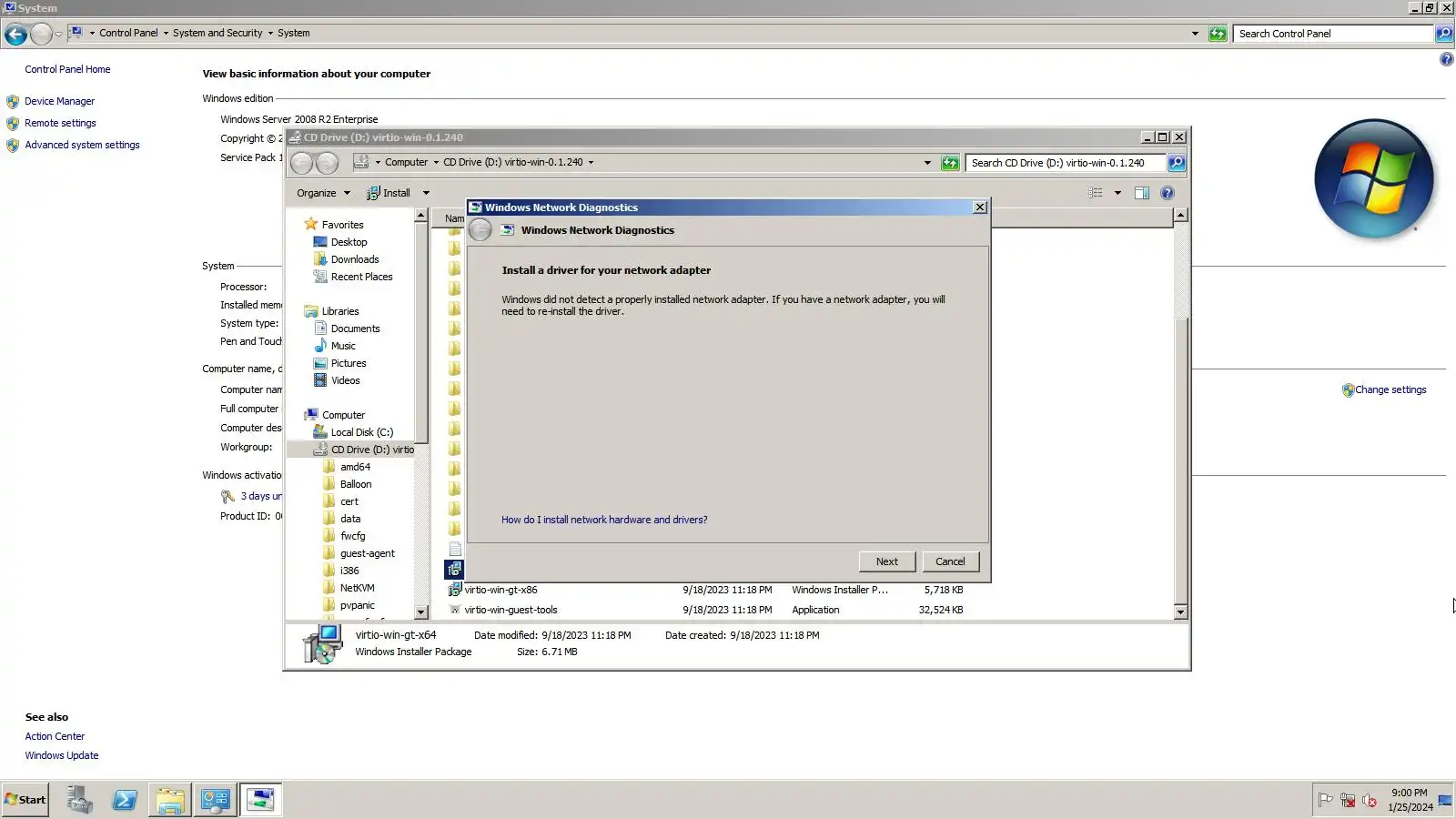1456x819 pixels.
Task: Click System and Security breadcrumb
Action: (x=217, y=33)
